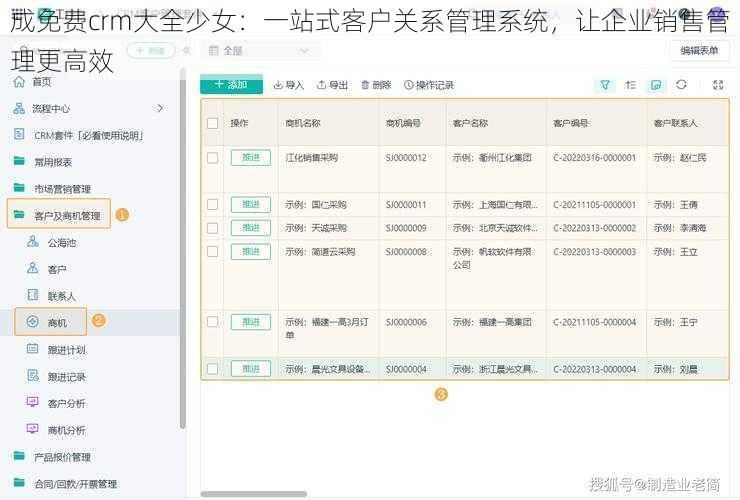
Task: Click the cell 示例：上海国仁有限...
Action: coord(495,204)
